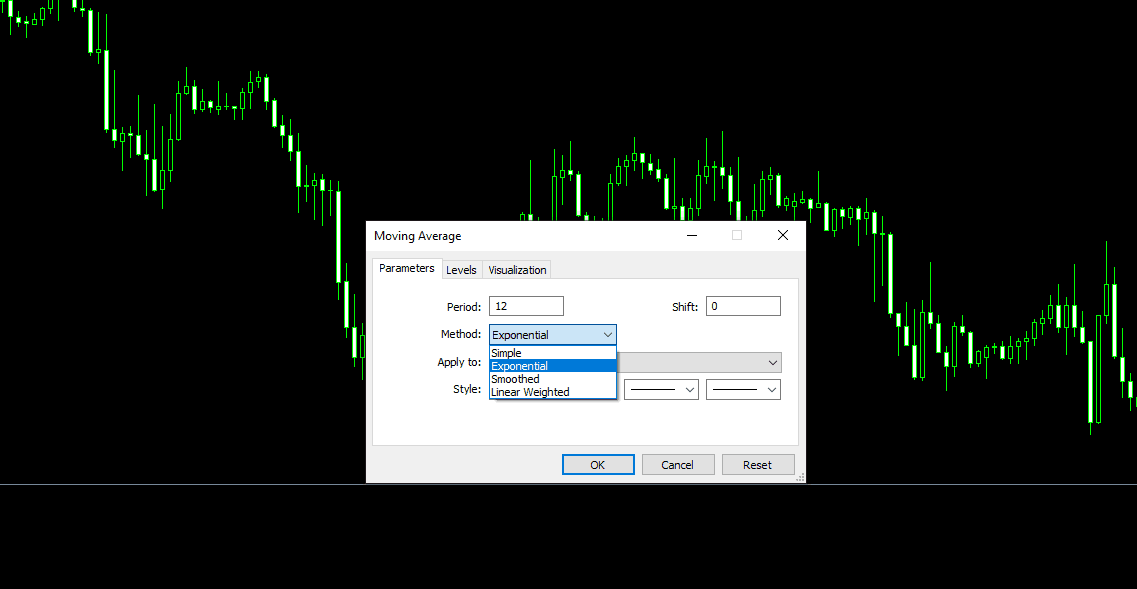Viewport: 1137px width, 589px height.
Task: Switch to the Levels tab
Action: coord(461,270)
